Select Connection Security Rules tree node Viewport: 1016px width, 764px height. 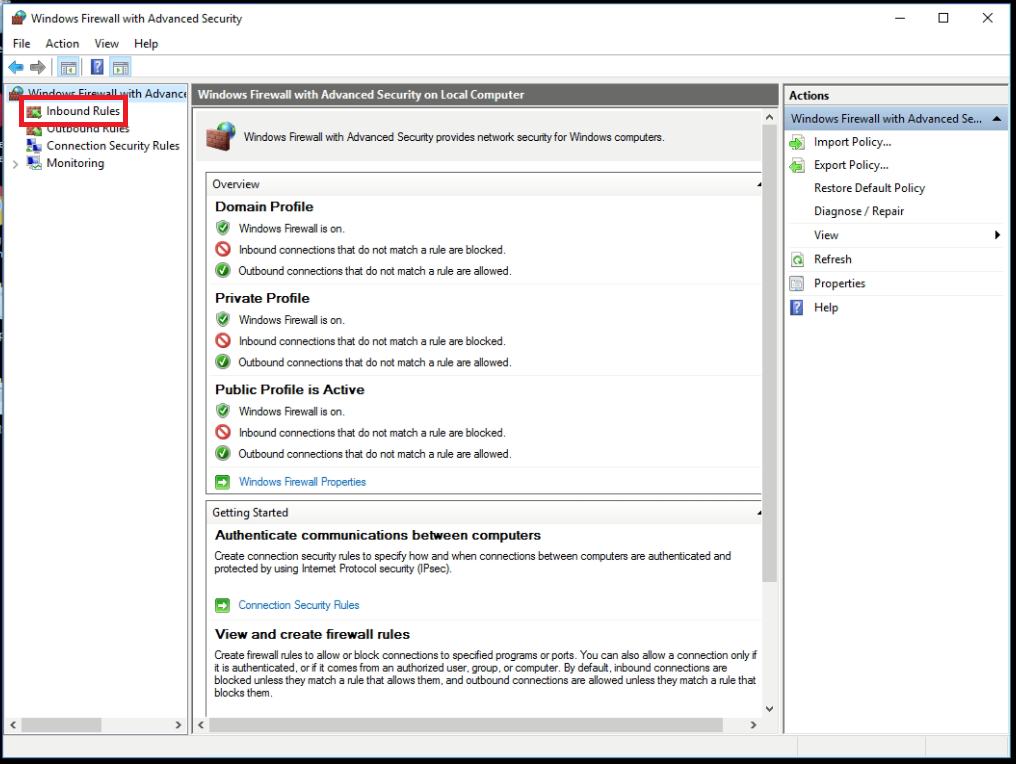pyautogui.click(x=112, y=146)
